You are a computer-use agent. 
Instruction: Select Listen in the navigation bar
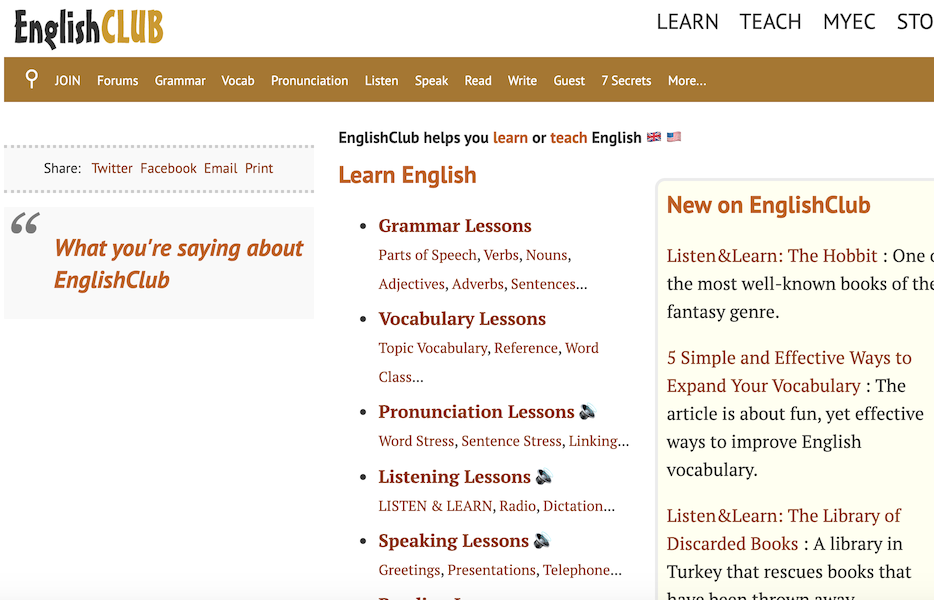[x=381, y=80]
